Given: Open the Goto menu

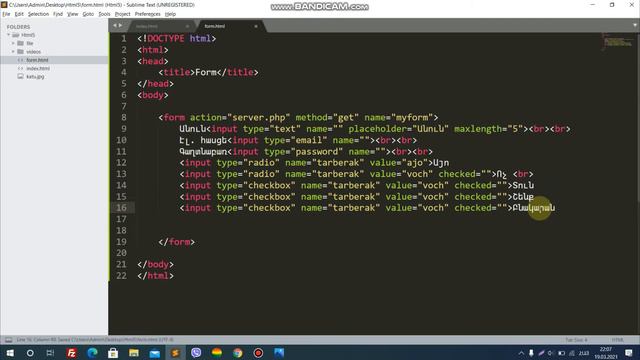Looking at the screenshot, I should (x=88, y=14).
